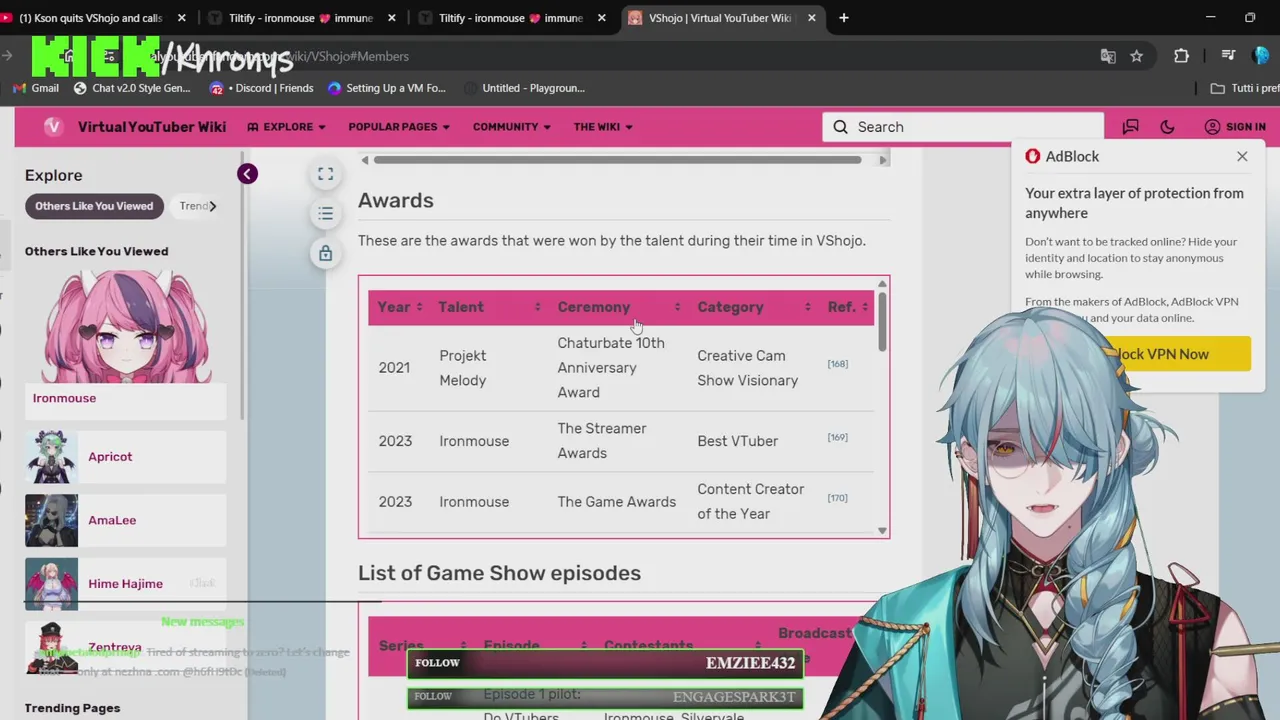
Task: Expand the Explore menu
Action: (x=287, y=127)
